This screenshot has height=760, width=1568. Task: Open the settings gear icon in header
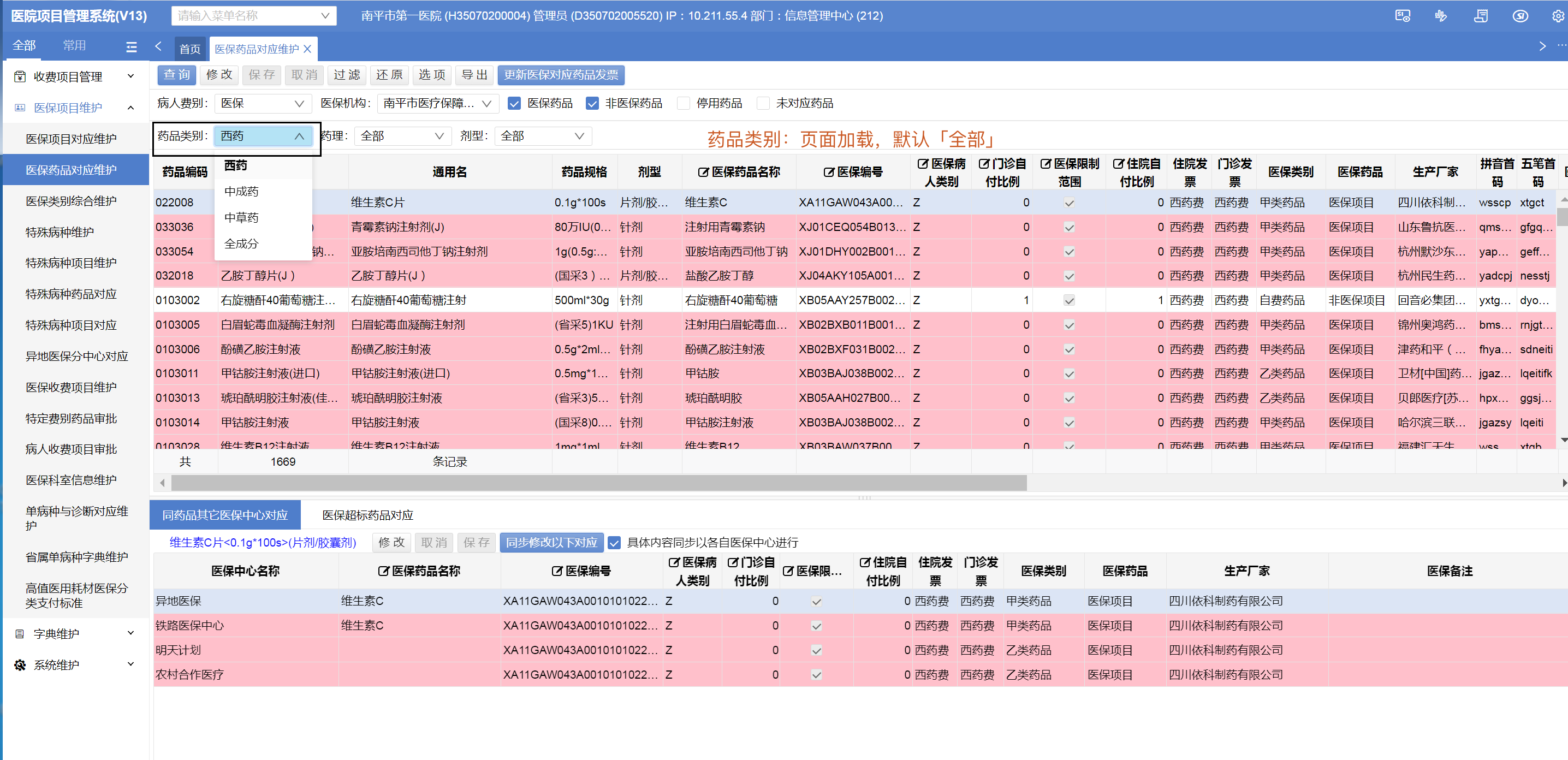coord(1558,16)
